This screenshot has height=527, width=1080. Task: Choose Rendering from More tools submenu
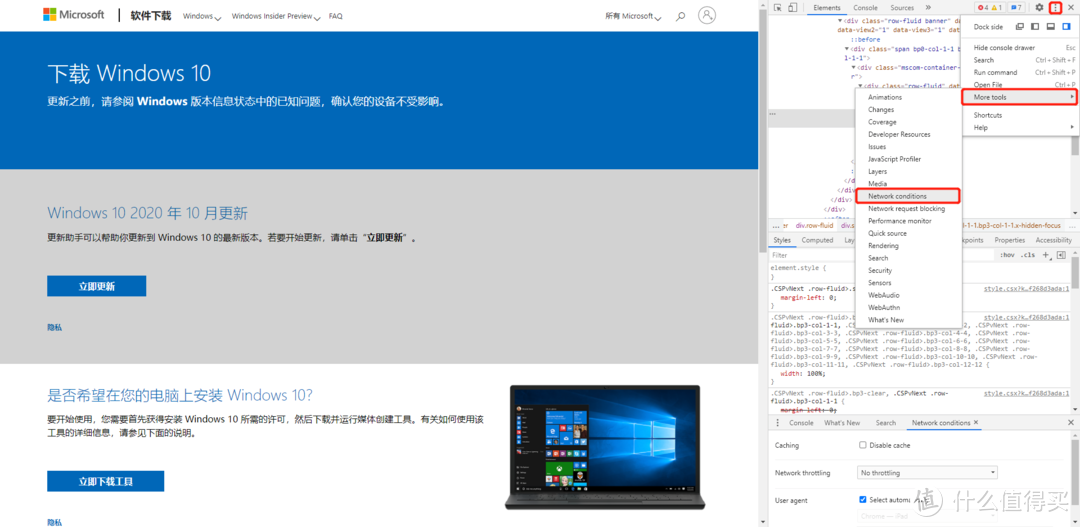pyautogui.click(x=908, y=246)
